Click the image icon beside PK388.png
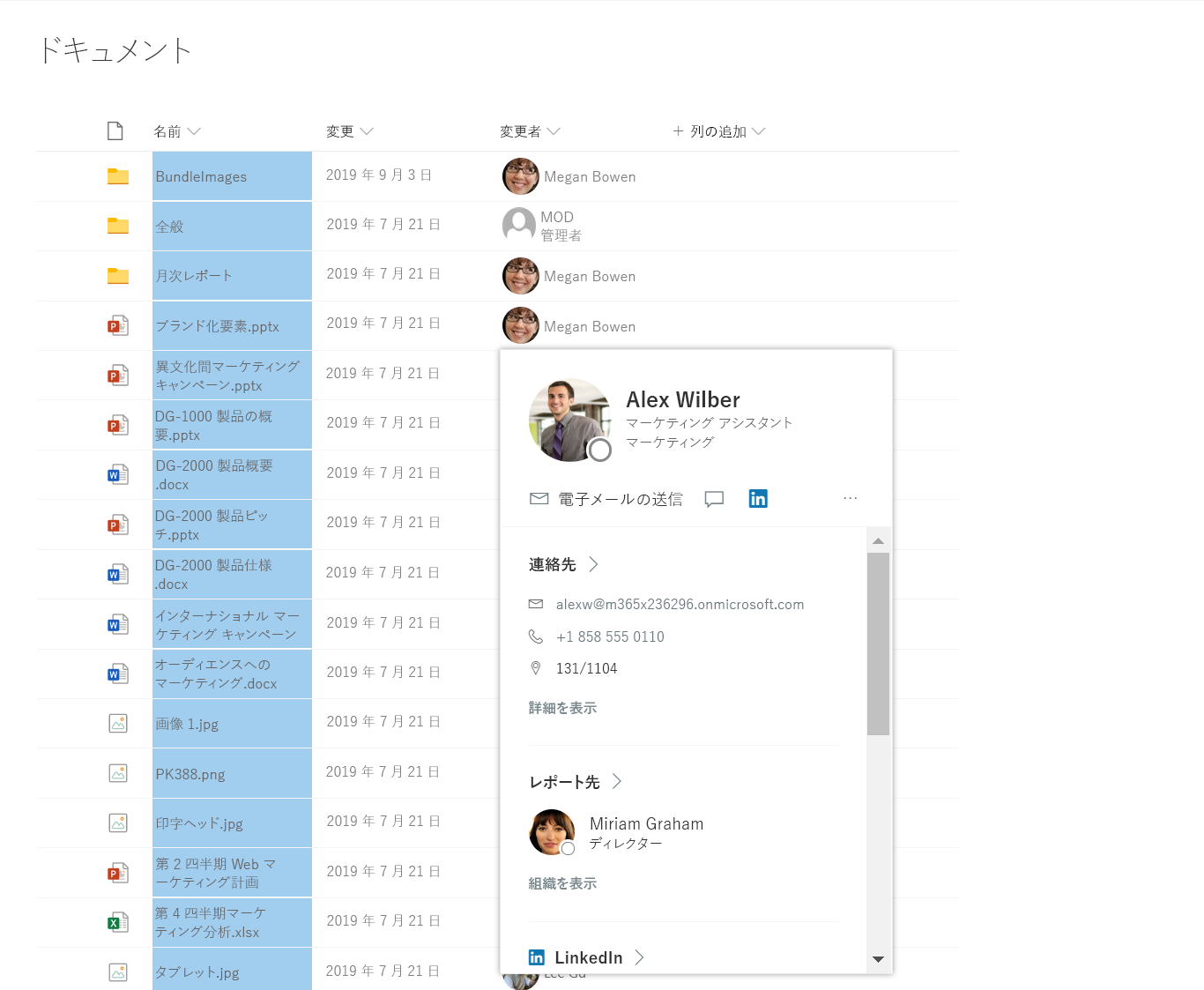Image resolution: width=1204 pixels, height=990 pixels. tap(118, 773)
